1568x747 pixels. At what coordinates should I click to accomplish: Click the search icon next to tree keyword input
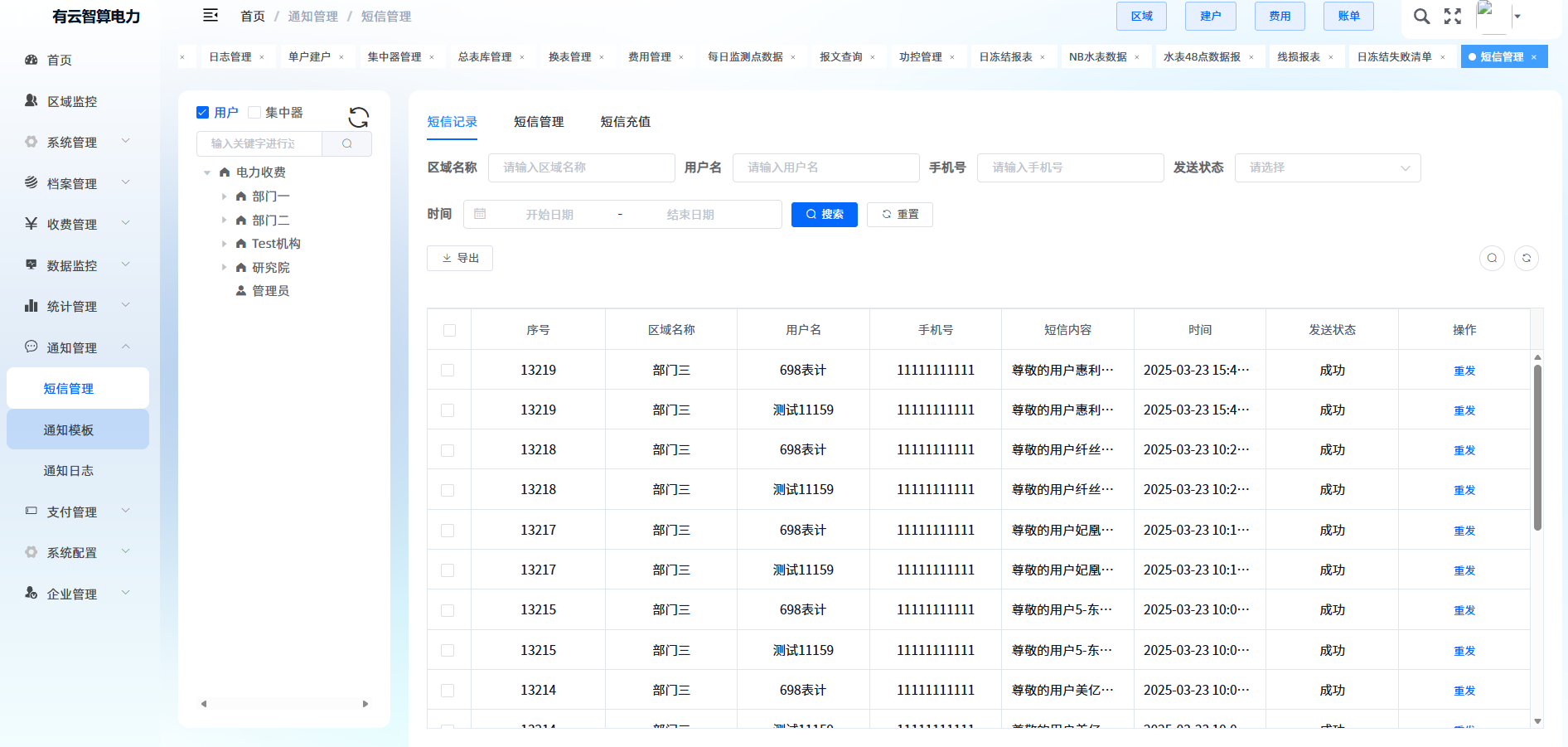tap(346, 143)
